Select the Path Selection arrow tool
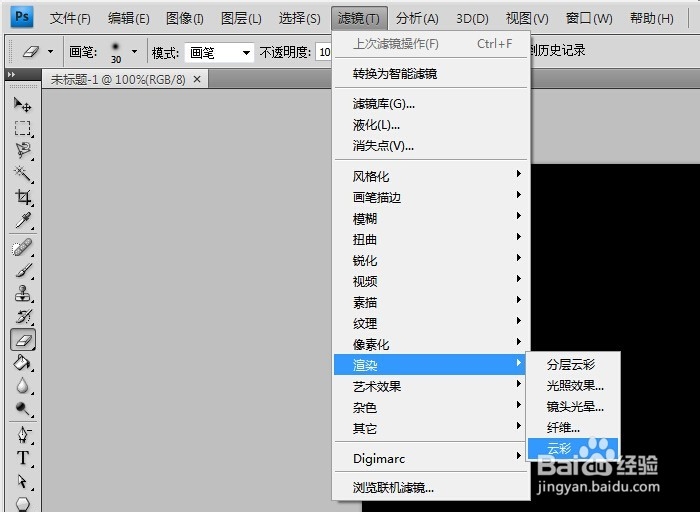700x512 pixels. [22, 481]
